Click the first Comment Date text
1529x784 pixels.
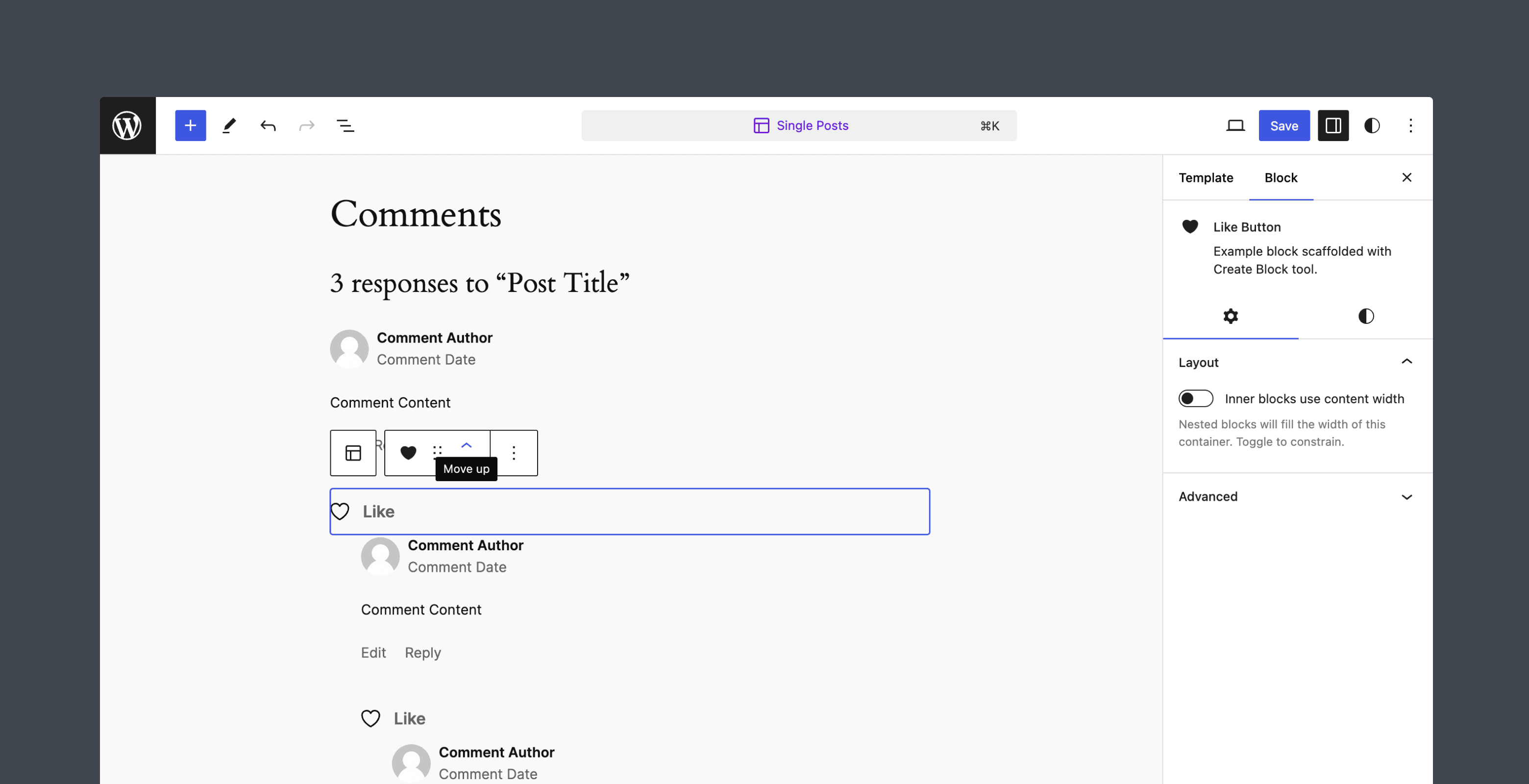[426, 360]
